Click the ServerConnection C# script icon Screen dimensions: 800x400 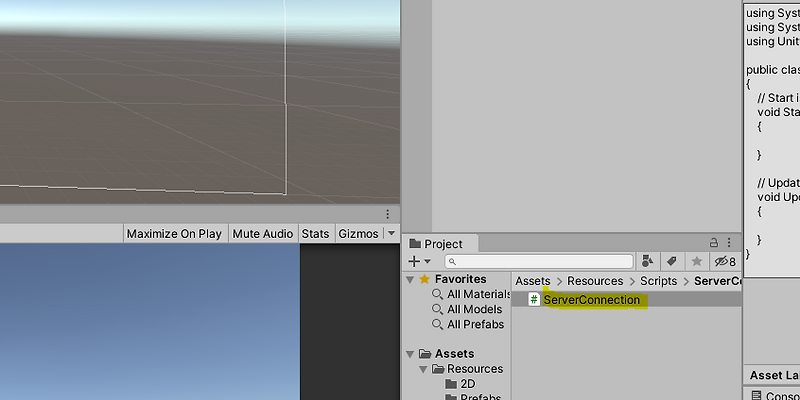click(534, 299)
